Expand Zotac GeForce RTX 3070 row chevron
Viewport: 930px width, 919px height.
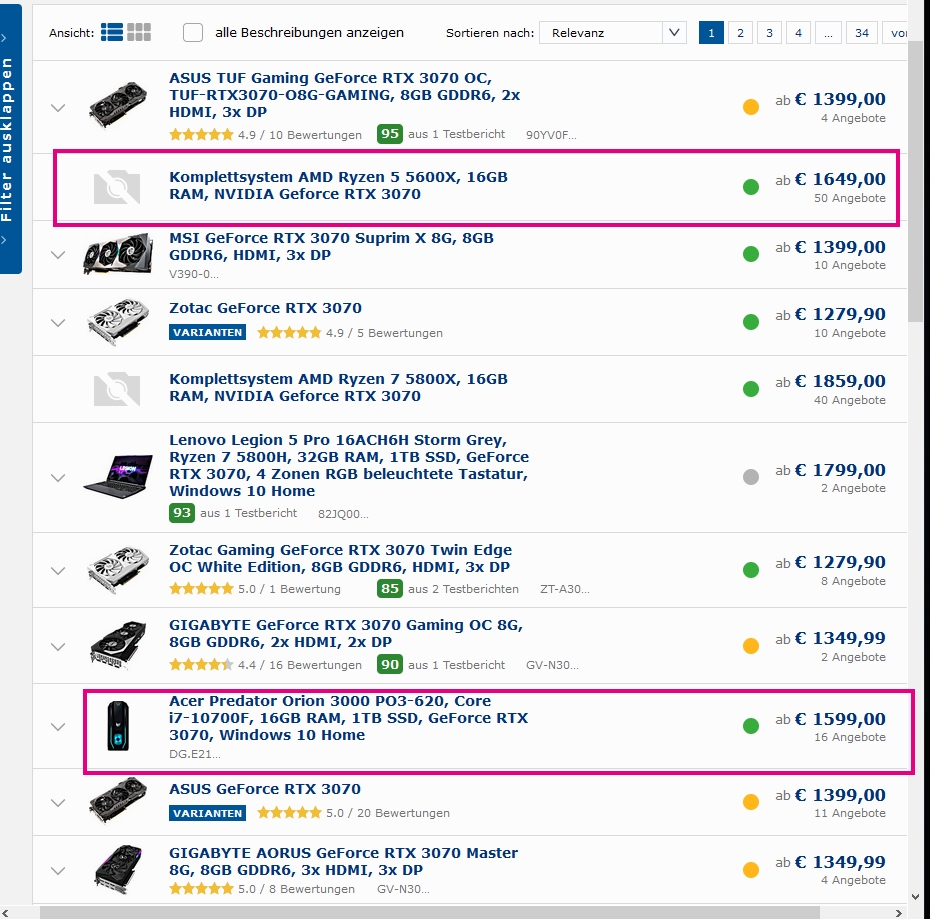point(58,323)
